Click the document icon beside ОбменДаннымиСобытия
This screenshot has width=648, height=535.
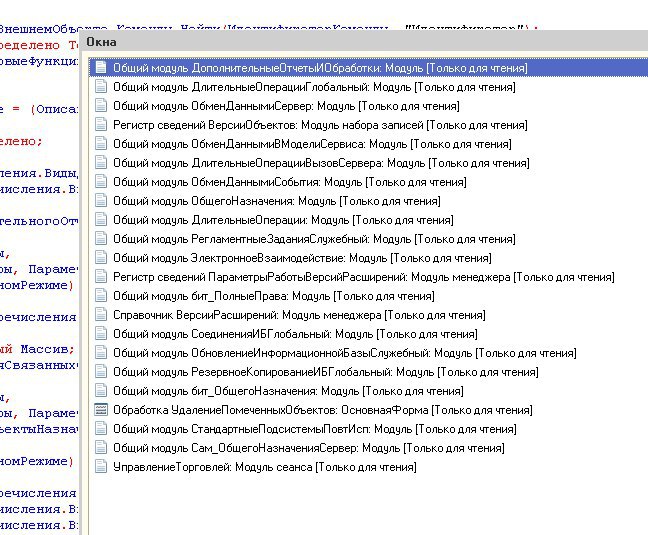coord(101,182)
